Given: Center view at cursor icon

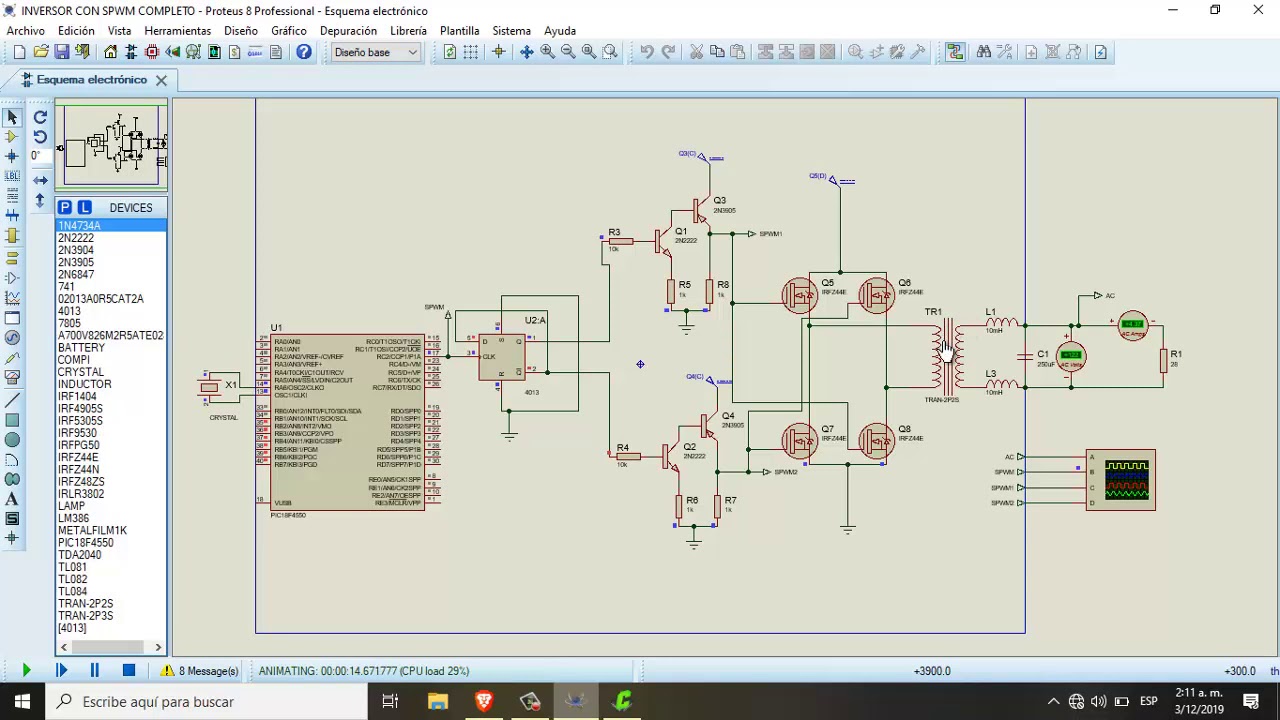Looking at the screenshot, I should tap(526, 52).
